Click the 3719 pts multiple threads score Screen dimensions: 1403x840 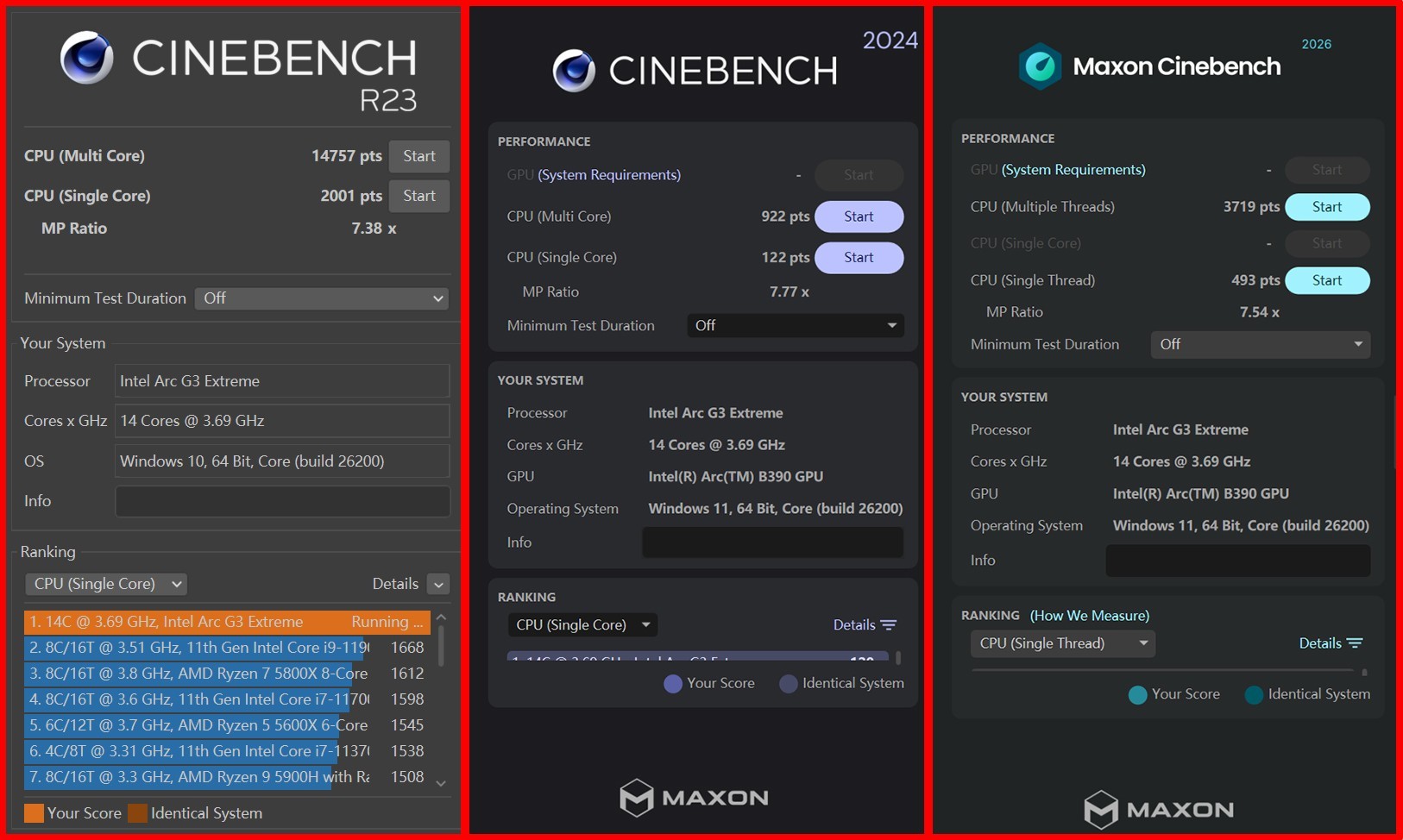[x=1251, y=207]
